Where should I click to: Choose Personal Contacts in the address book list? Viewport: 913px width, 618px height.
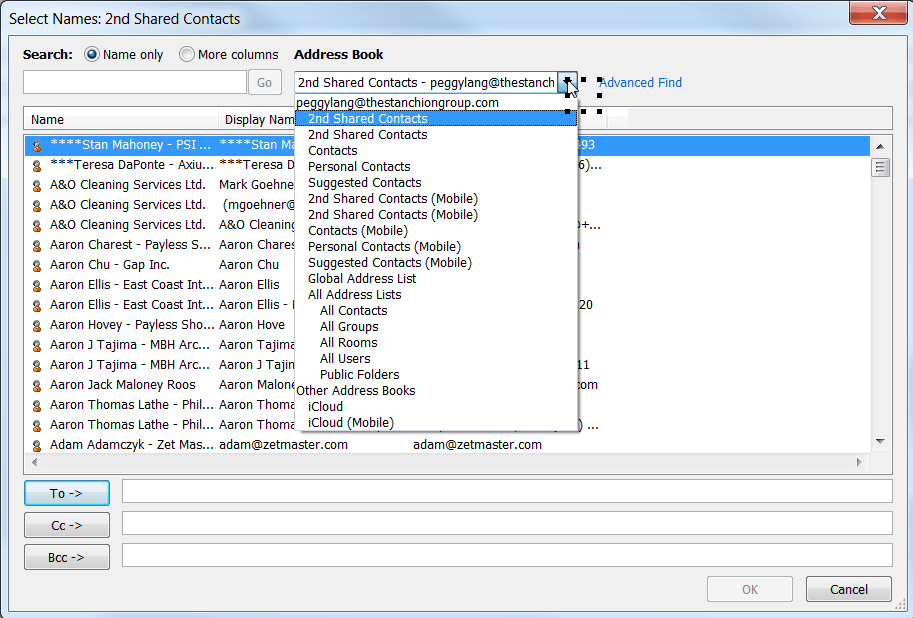[358, 166]
